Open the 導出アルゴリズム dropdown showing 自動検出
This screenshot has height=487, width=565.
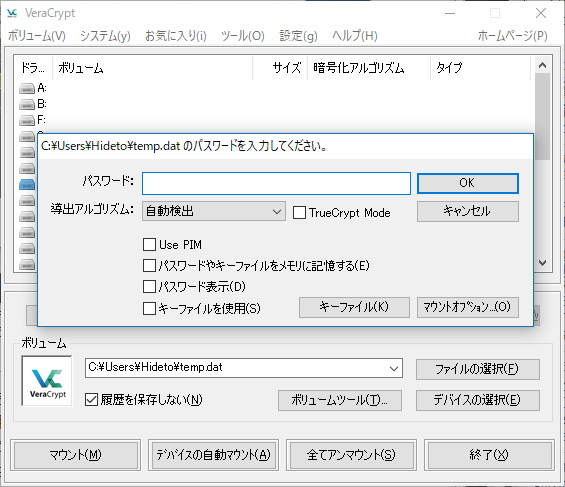click(214, 211)
